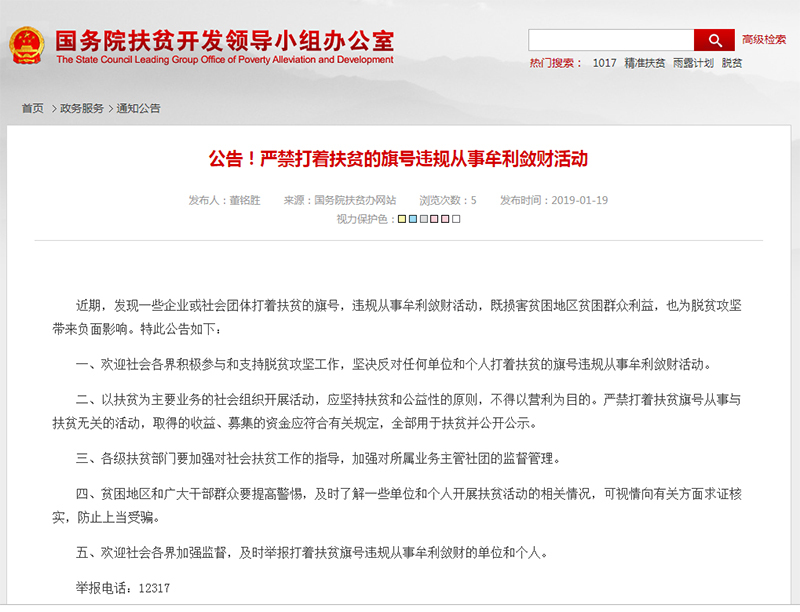Click item 二、以扶贫为主要业务的社会组织

tap(397, 411)
